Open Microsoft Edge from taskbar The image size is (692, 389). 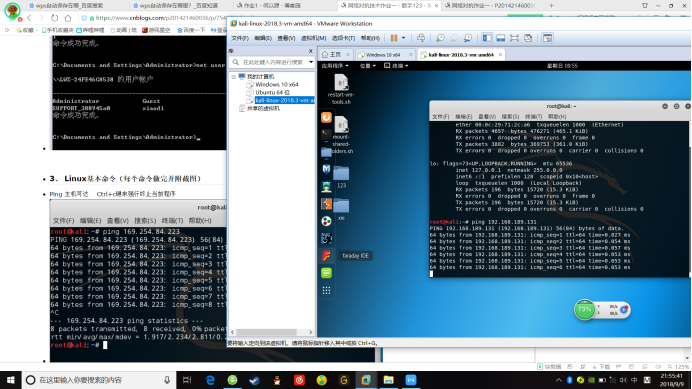pos(210,380)
